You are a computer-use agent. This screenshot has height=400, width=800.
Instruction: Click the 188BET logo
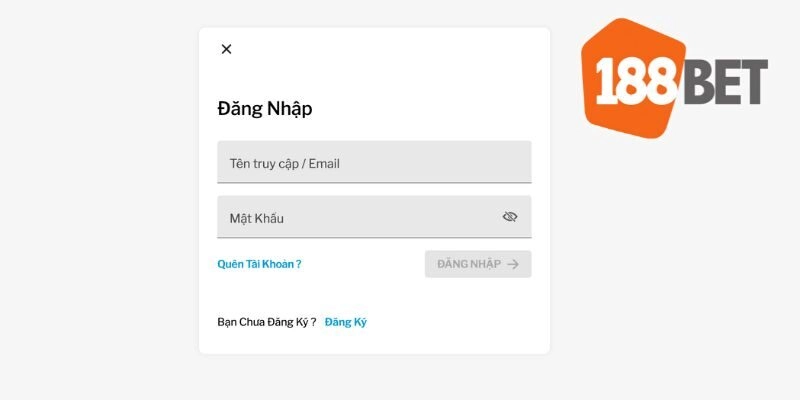675,82
